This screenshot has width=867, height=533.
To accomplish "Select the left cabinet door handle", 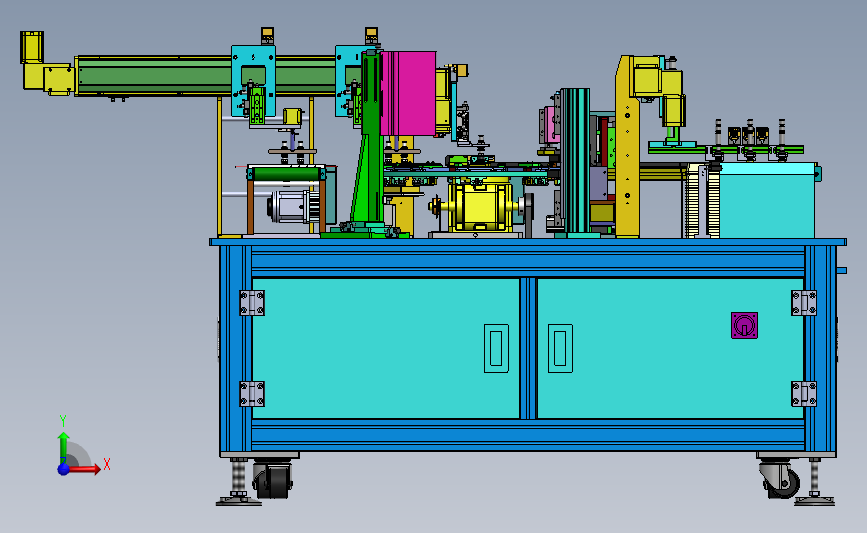I will pos(496,348).
